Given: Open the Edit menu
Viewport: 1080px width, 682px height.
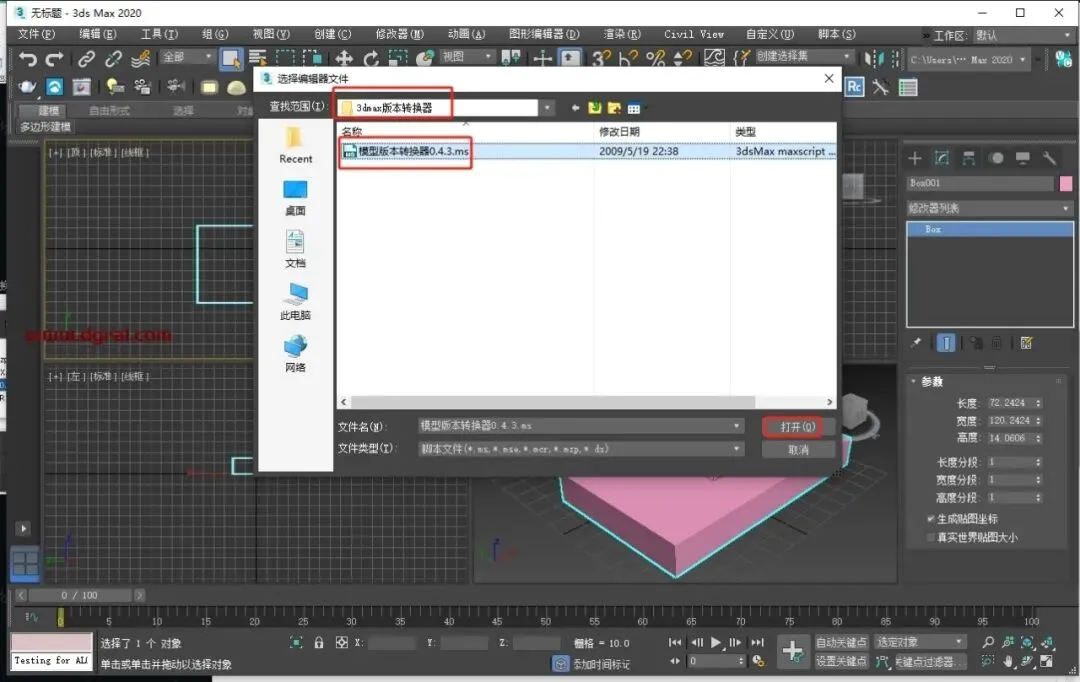Looking at the screenshot, I should pyautogui.click(x=97, y=34).
